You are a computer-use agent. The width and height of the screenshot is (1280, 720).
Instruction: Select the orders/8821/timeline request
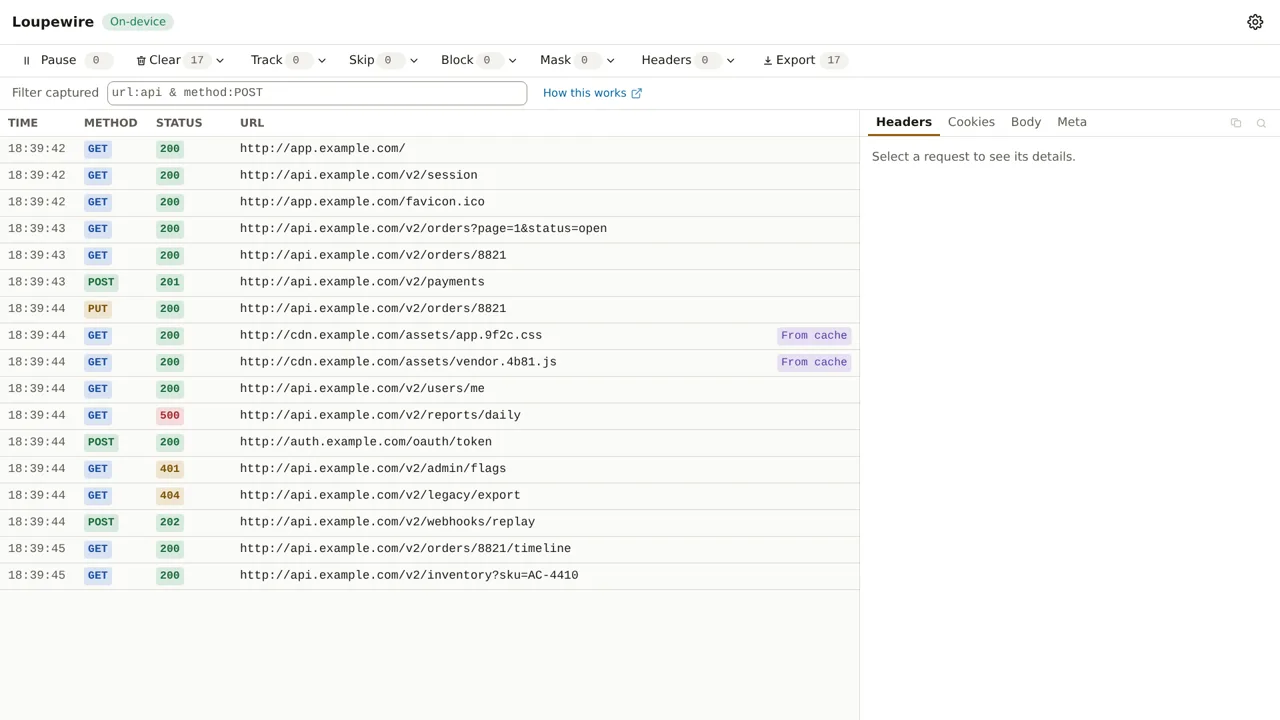(429, 549)
